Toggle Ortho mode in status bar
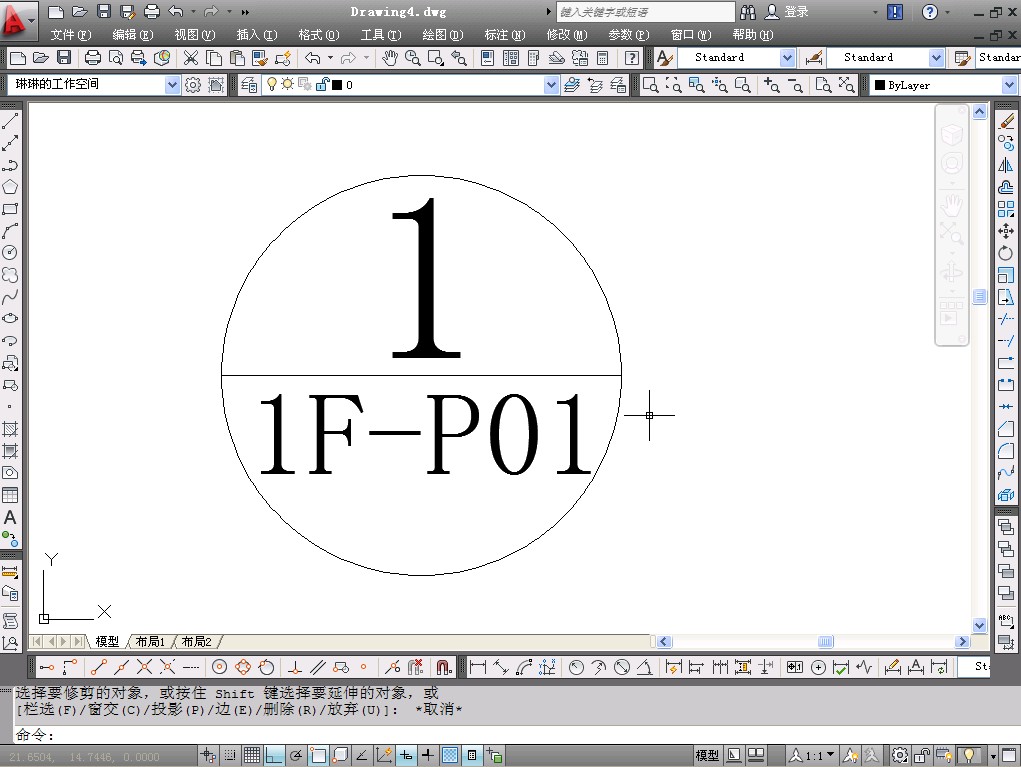 [274, 755]
